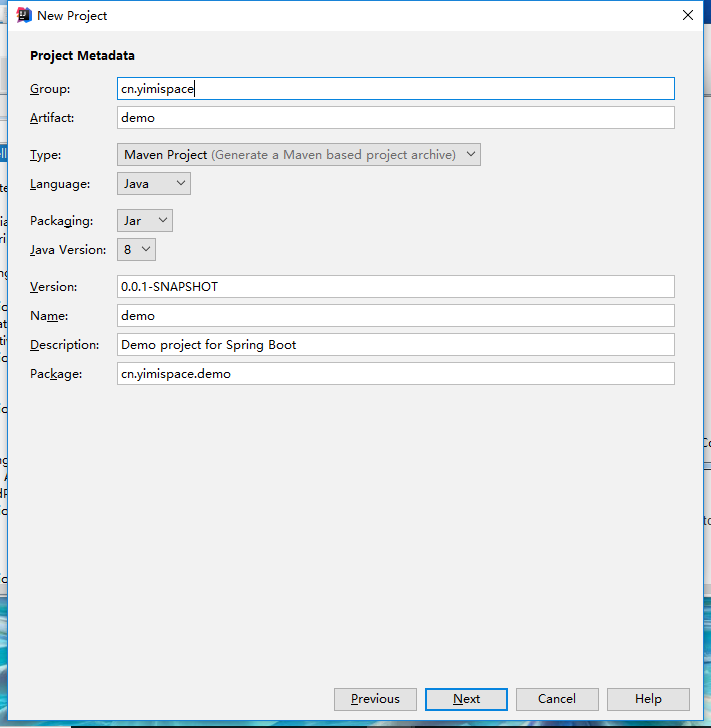The image size is (711, 728).
Task: Open Help for this dialog
Action: point(648,699)
